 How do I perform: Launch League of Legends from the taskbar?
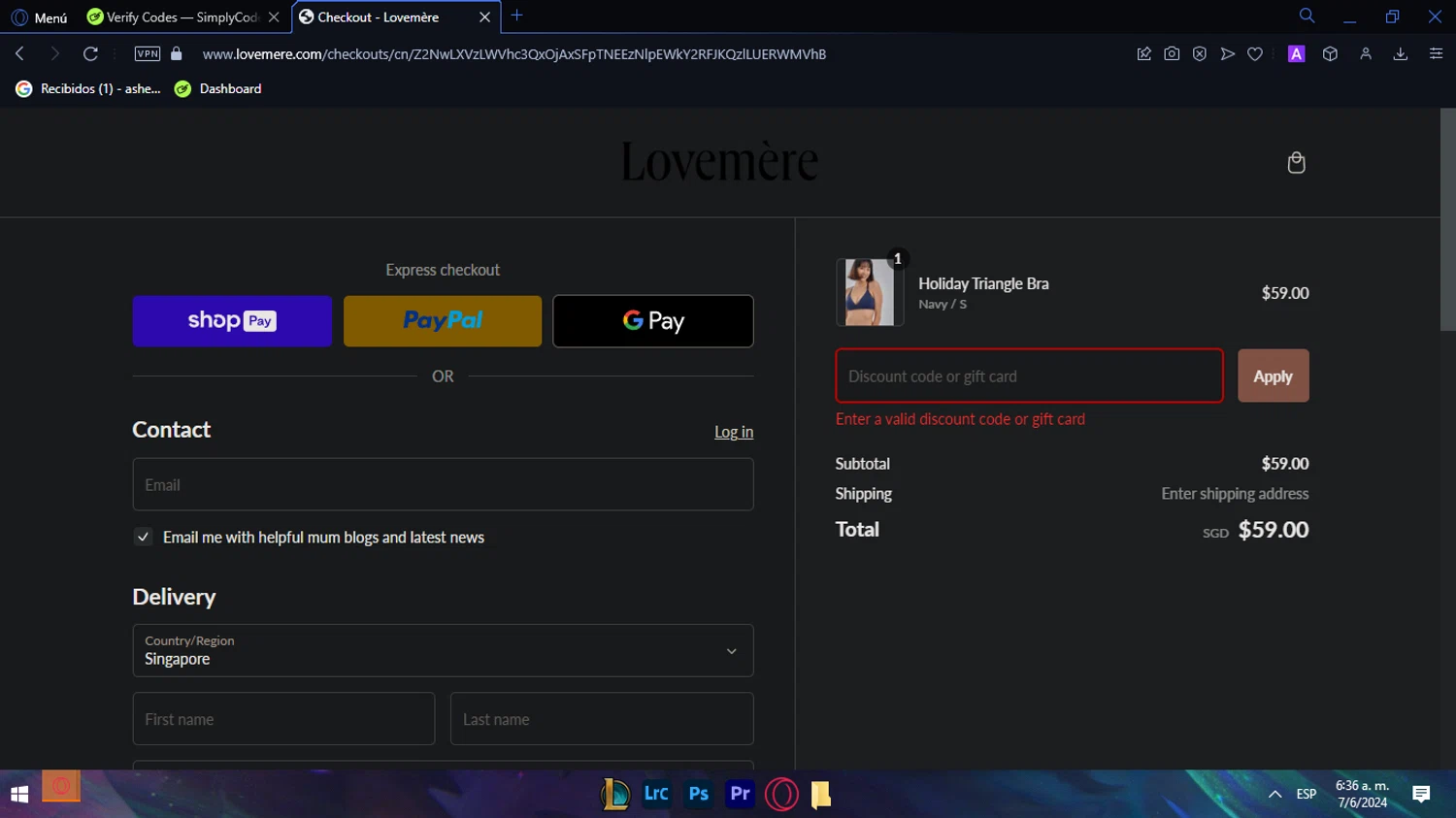[614, 794]
